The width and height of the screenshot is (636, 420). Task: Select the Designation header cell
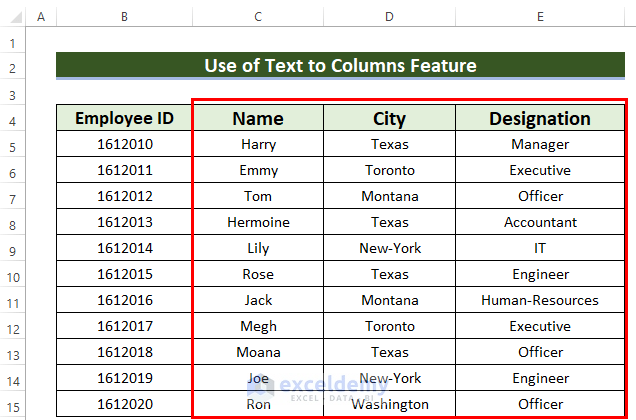(x=540, y=118)
